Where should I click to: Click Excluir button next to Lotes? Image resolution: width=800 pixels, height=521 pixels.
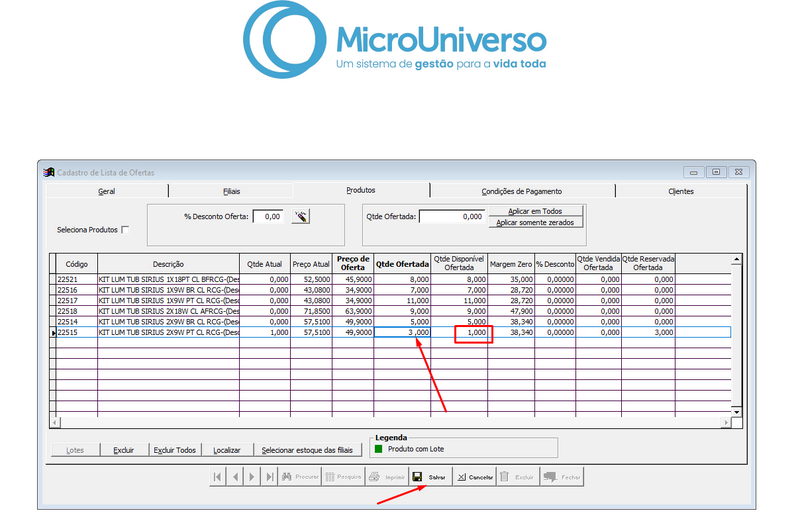(123, 450)
